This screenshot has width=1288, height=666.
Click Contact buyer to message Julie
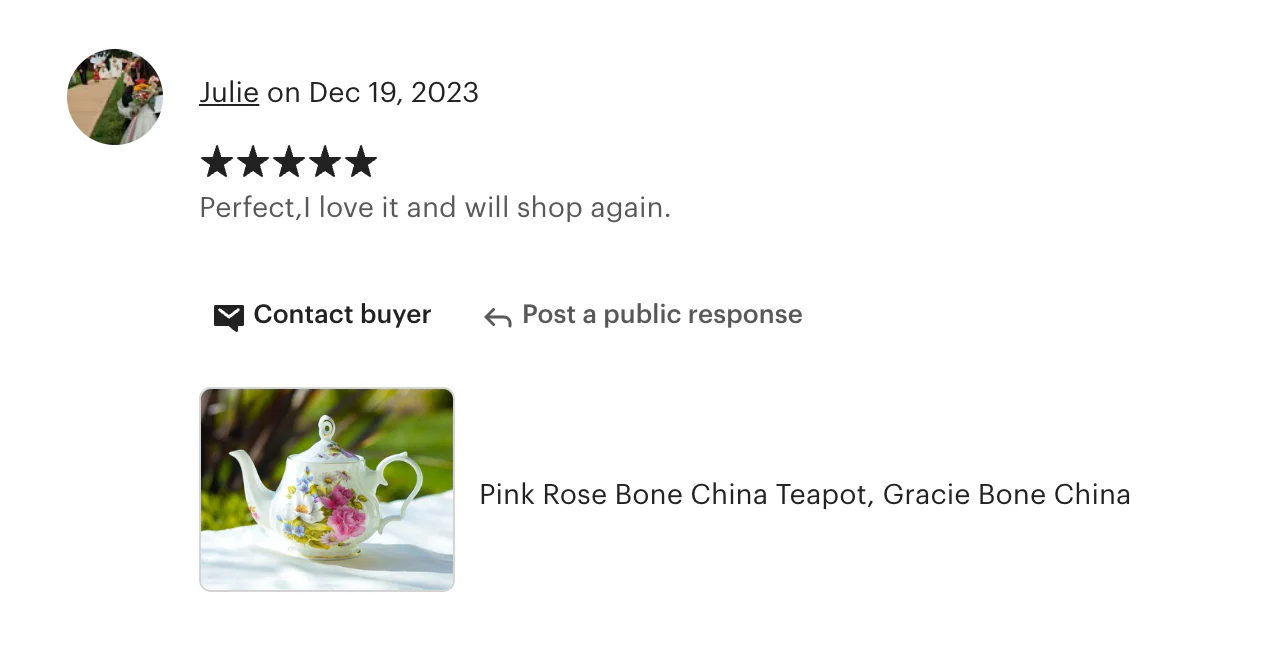coord(342,314)
